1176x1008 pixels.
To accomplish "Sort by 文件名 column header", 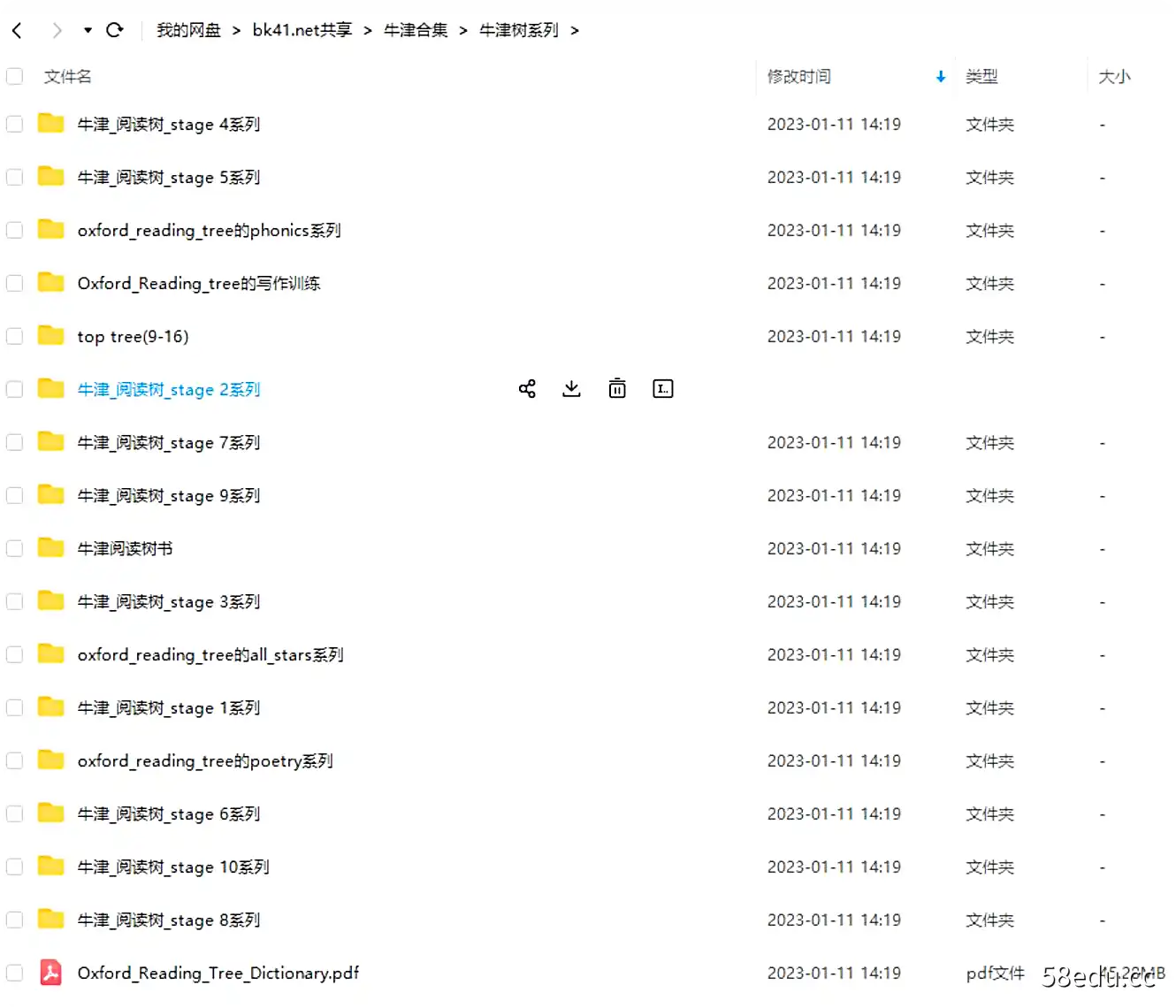I will [67, 77].
